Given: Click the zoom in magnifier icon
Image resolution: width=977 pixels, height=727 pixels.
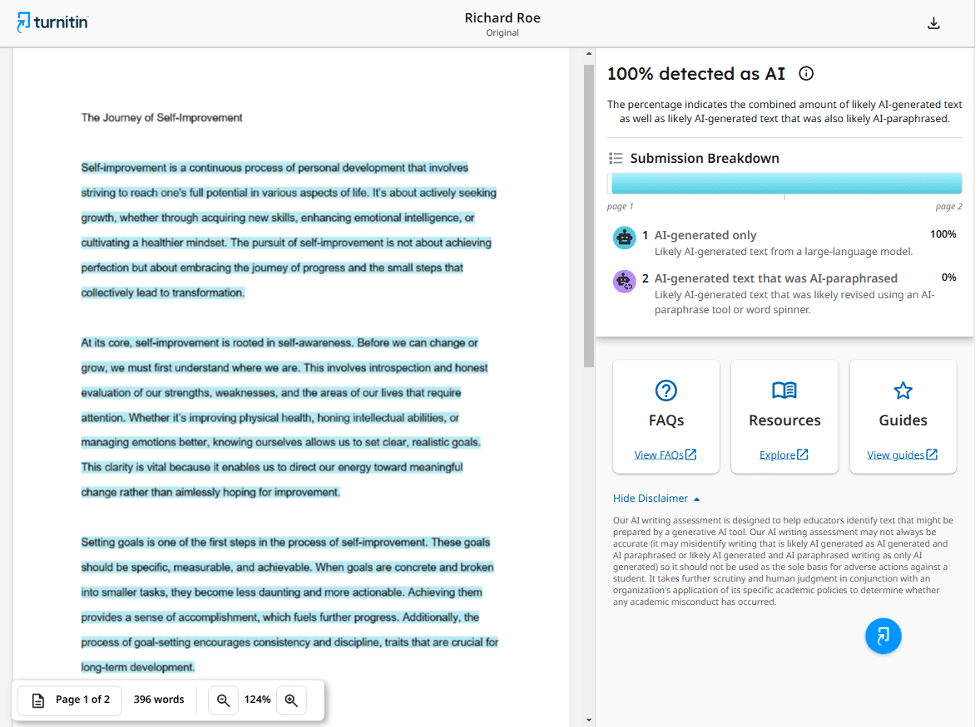Looking at the screenshot, I should (291, 700).
